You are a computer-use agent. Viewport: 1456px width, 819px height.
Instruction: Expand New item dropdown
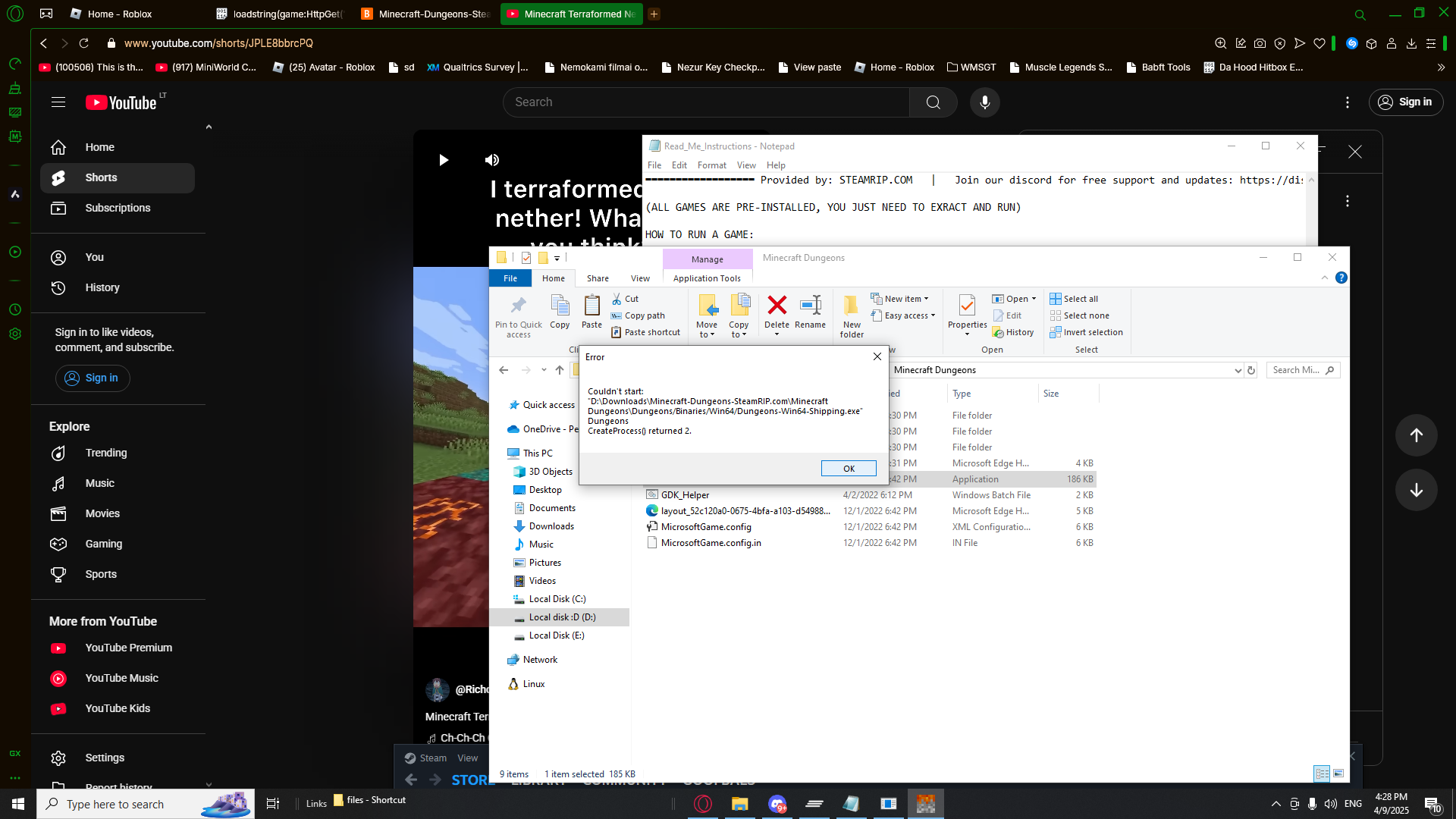point(900,299)
